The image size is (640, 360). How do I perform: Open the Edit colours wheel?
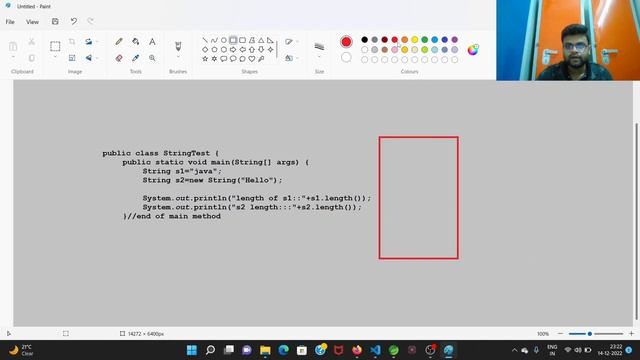point(473,50)
